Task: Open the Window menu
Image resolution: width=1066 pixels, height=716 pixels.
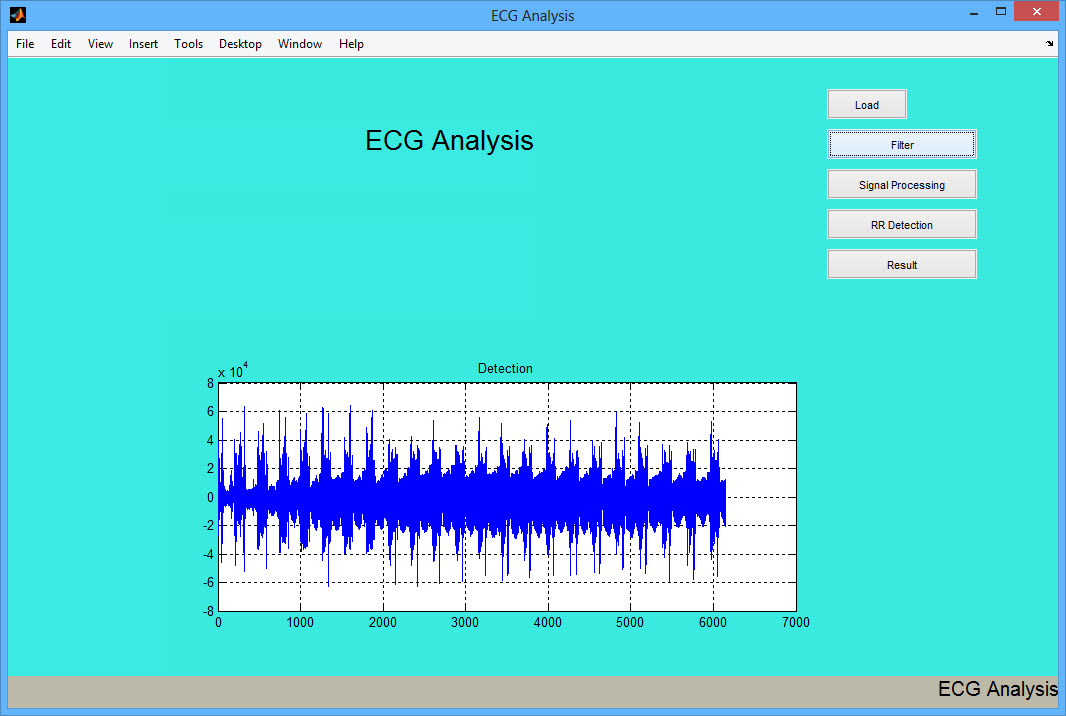Action: 300,44
